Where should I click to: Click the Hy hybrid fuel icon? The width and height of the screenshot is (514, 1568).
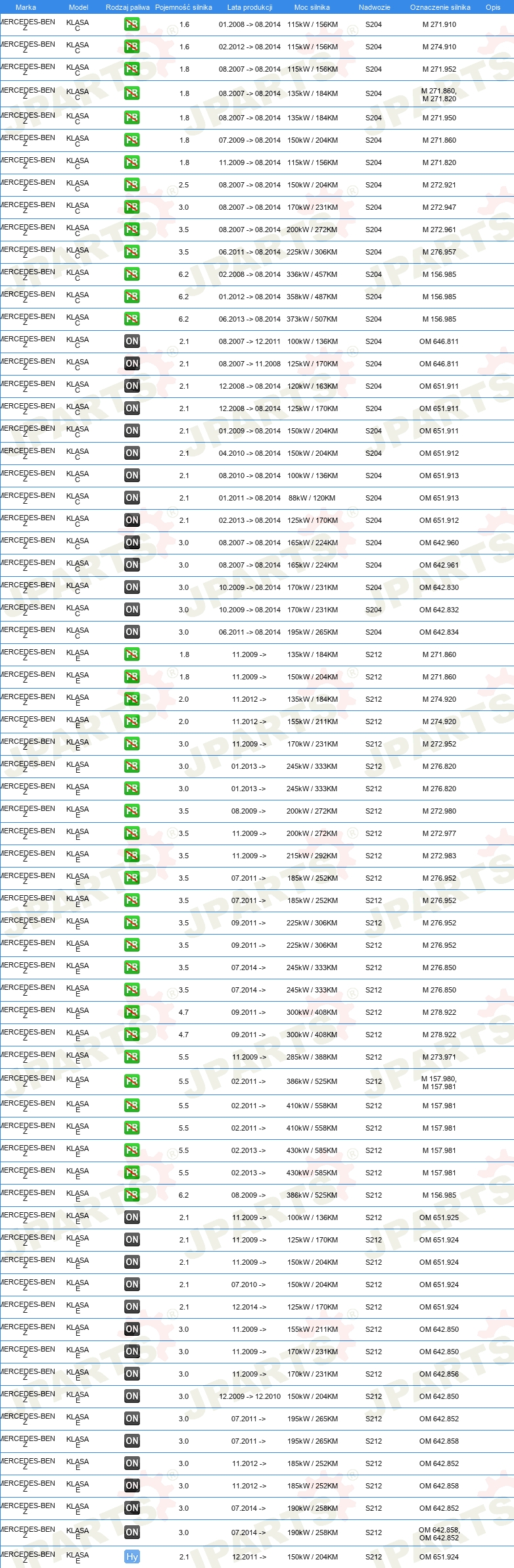pyautogui.click(x=132, y=1557)
